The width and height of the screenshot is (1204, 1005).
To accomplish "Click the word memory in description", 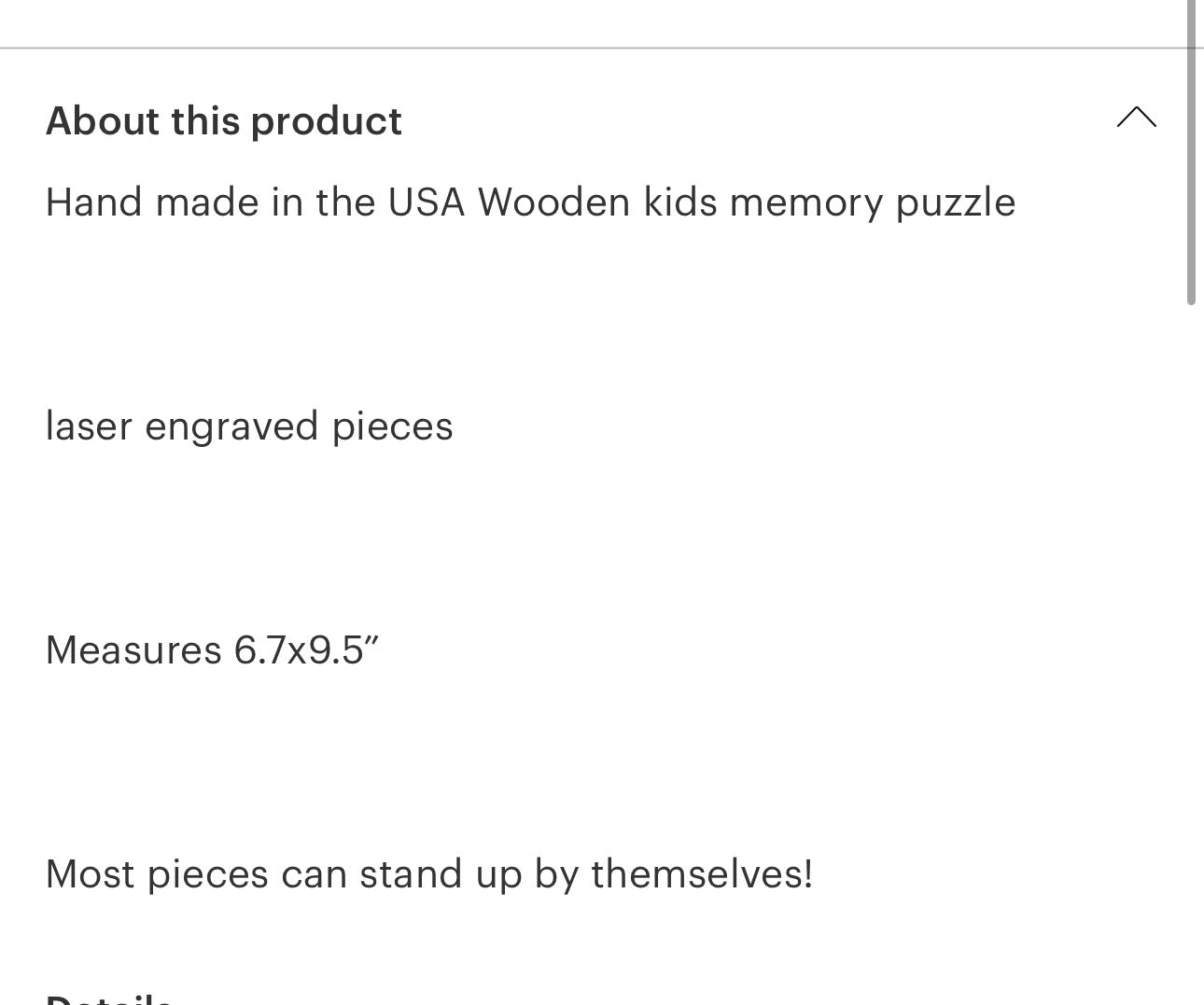I will click(x=806, y=202).
